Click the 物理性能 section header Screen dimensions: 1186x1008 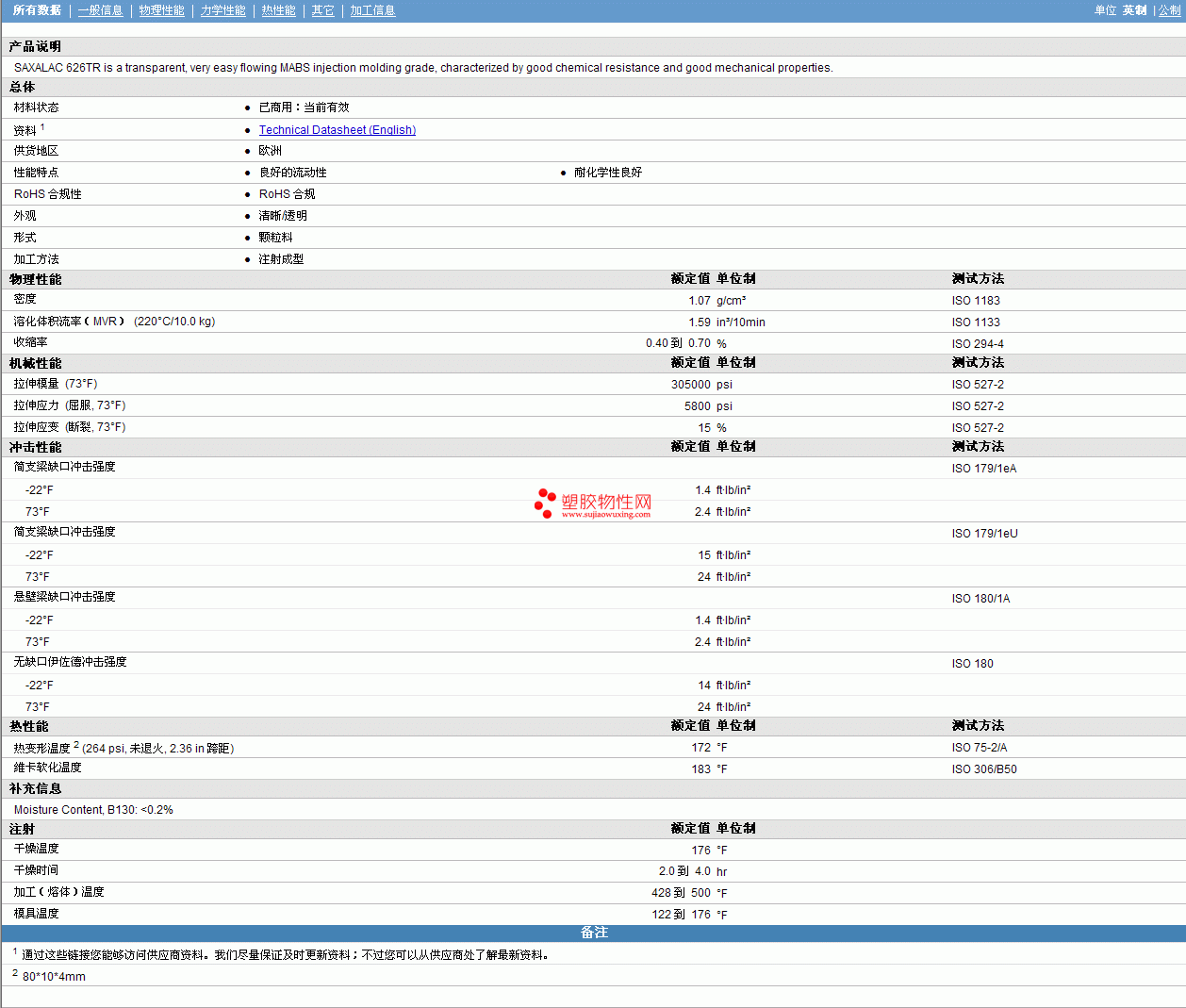35,279
